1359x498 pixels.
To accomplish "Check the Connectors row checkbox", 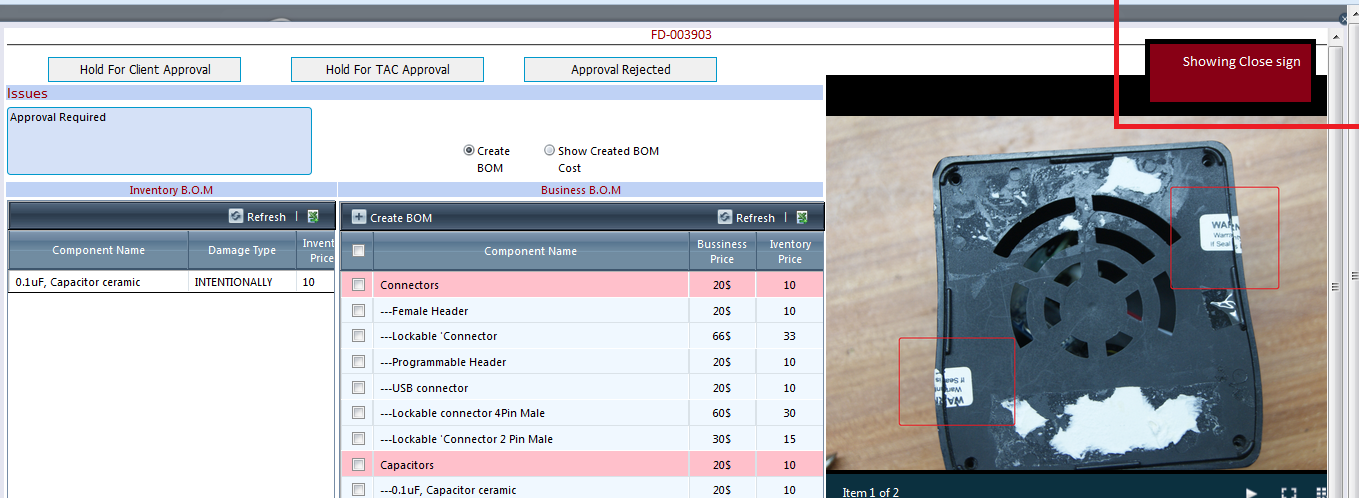I will (358, 285).
